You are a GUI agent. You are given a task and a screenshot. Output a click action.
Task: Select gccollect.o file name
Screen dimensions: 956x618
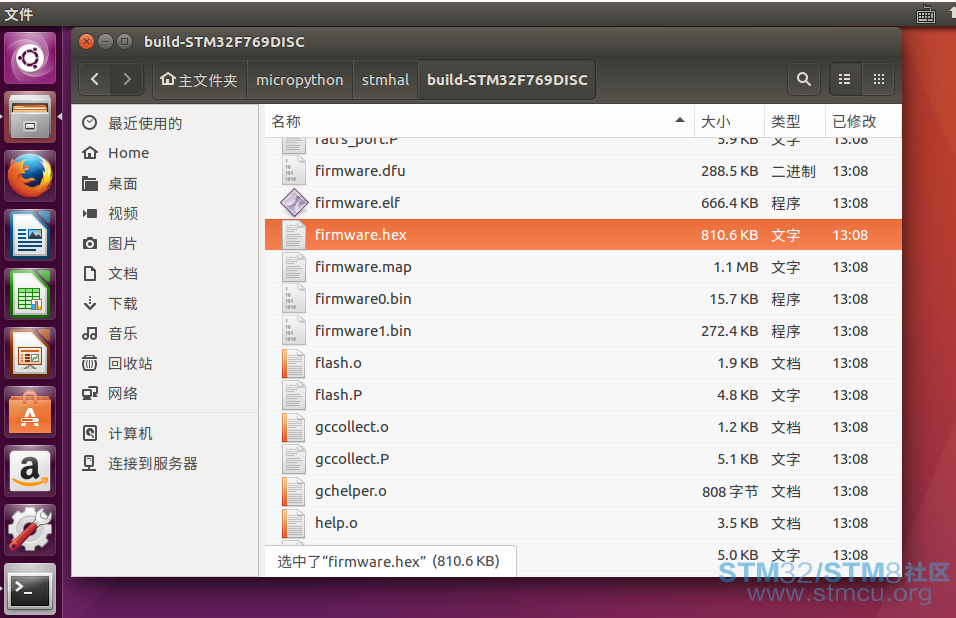[x=352, y=427]
